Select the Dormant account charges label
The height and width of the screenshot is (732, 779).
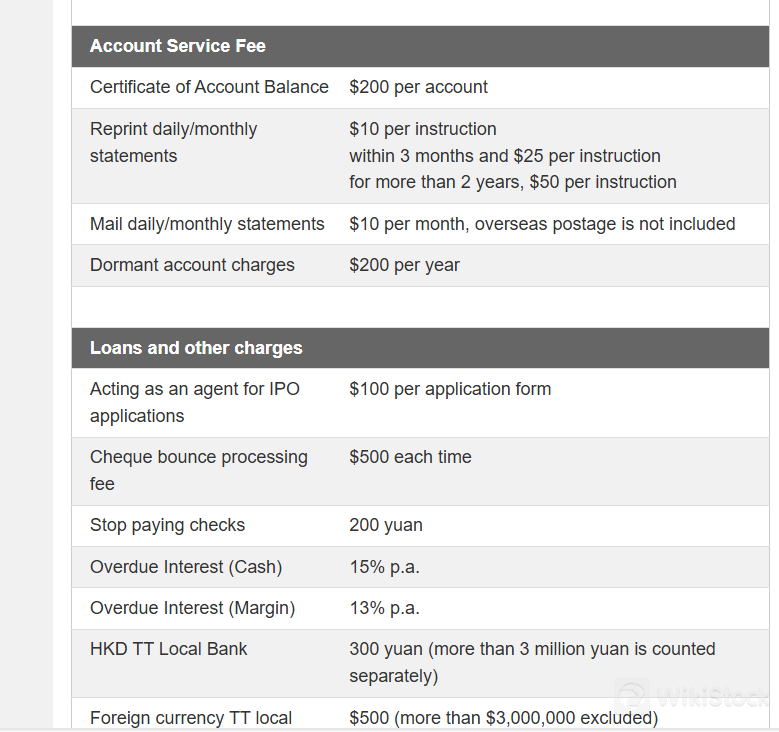pos(192,265)
